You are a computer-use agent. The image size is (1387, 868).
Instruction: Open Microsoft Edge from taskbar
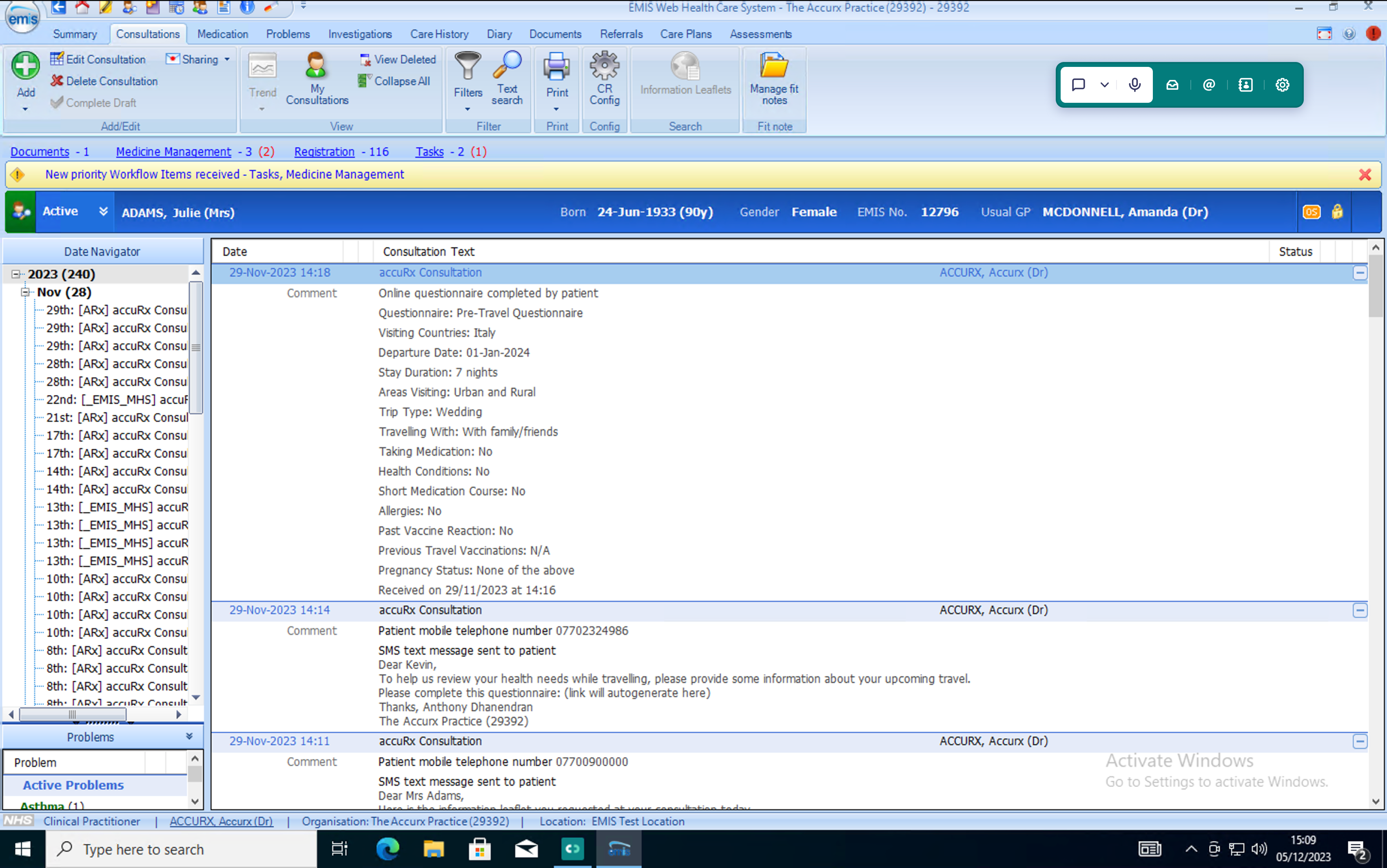coord(388,848)
